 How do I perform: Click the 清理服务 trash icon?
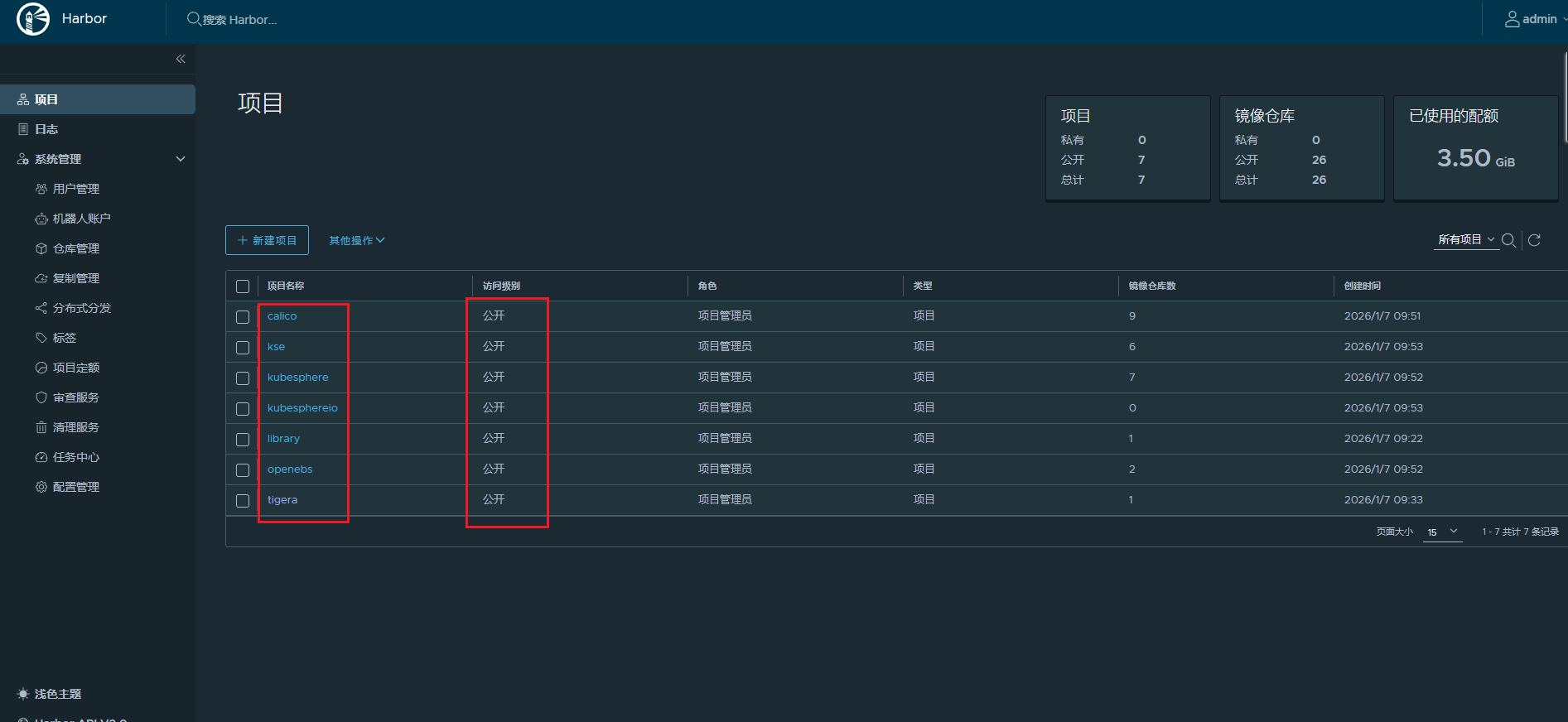tap(41, 427)
